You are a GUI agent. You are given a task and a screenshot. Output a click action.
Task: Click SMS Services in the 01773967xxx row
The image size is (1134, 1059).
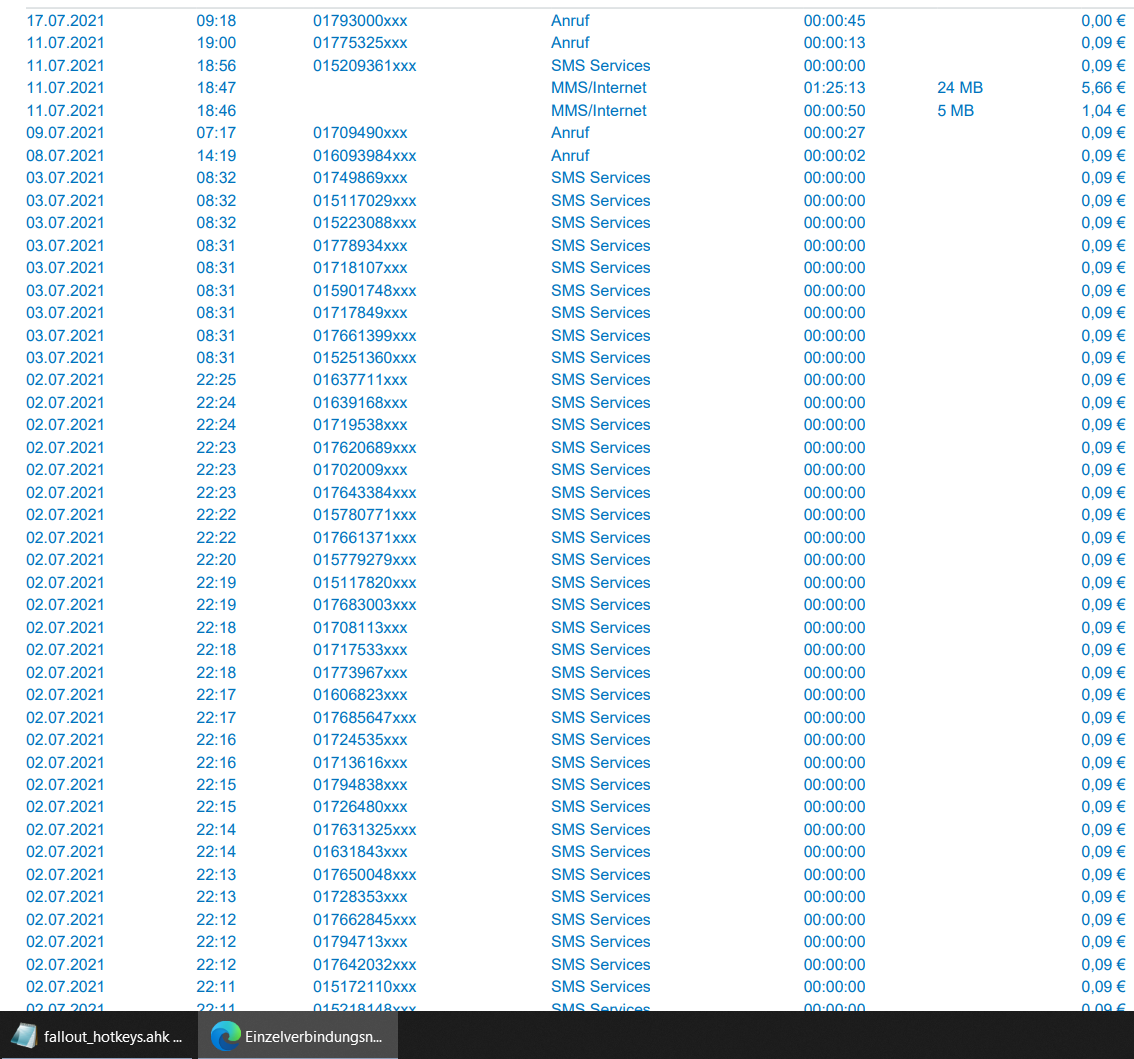tap(600, 672)
